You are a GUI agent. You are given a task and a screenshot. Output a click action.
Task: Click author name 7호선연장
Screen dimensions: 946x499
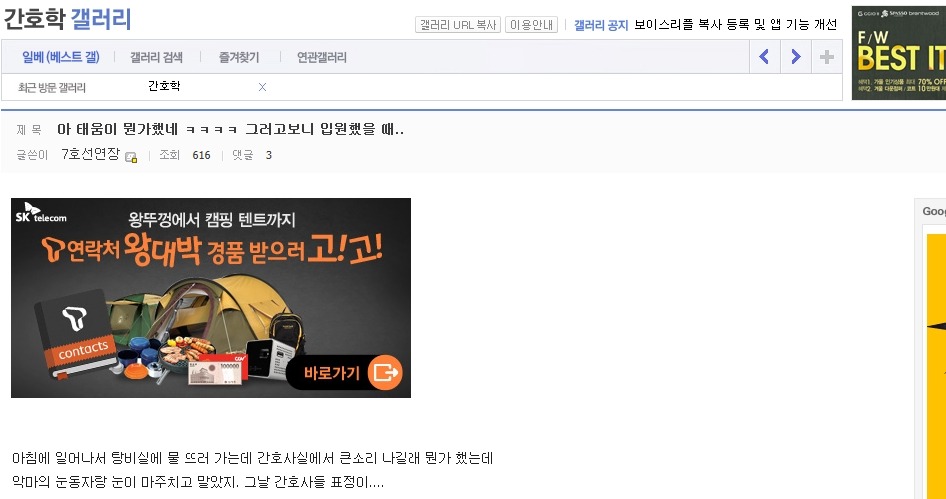point(90,154)
